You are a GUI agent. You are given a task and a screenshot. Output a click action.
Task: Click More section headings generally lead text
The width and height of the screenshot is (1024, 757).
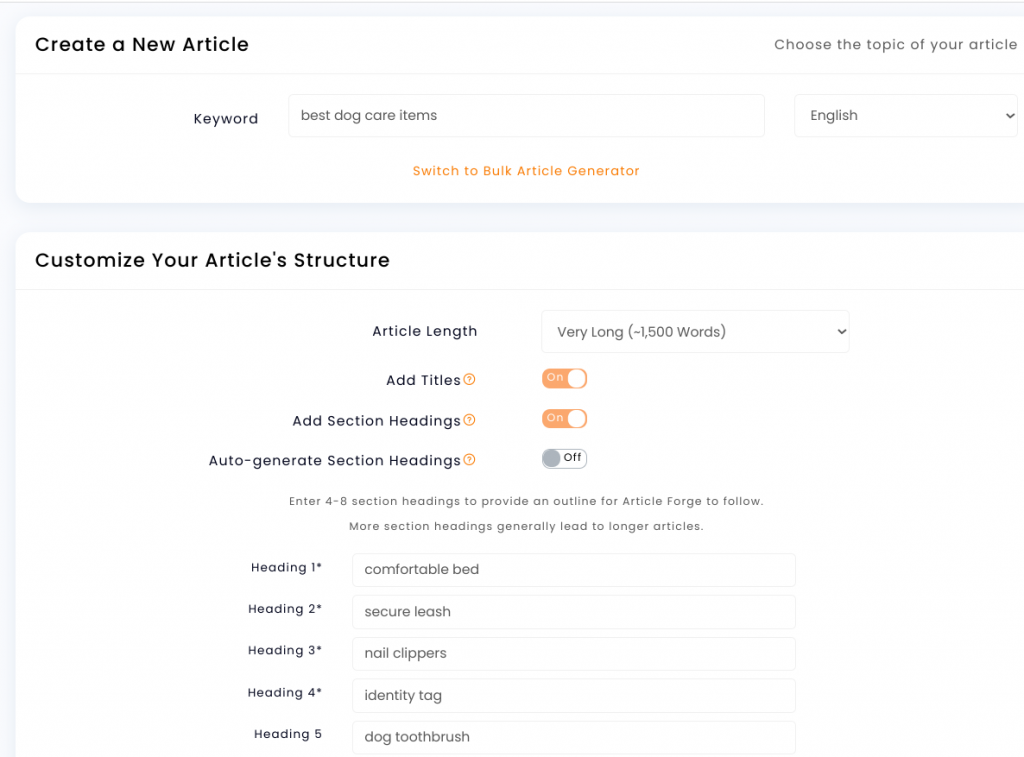526,526
